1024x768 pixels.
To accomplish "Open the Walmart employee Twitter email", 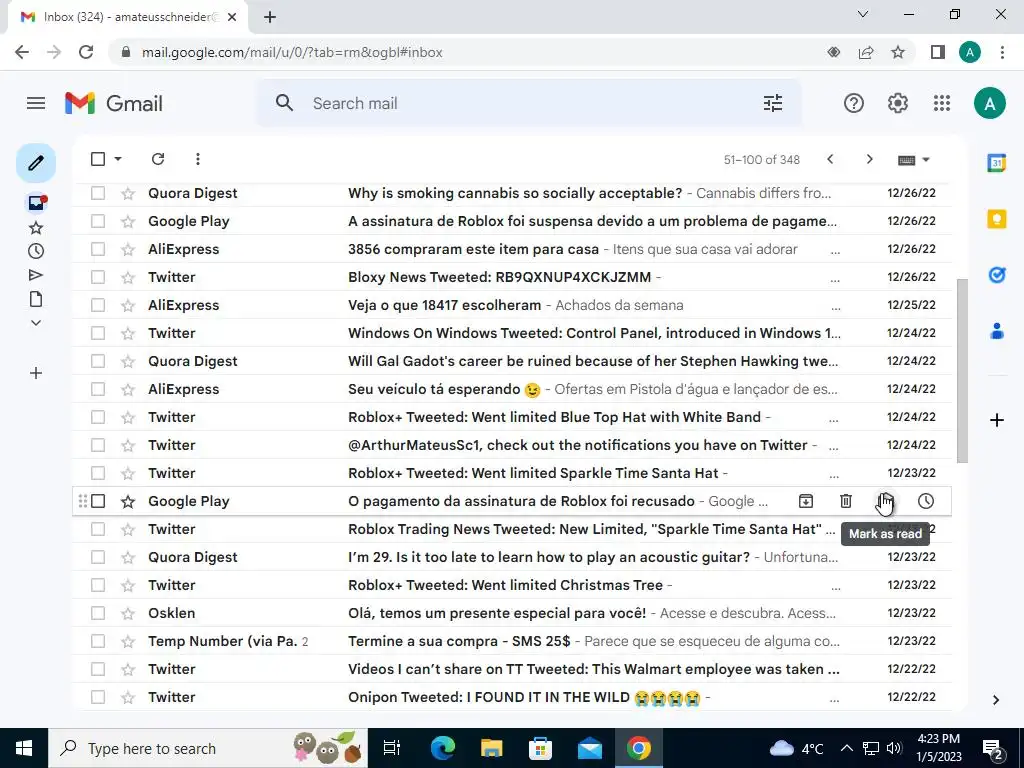I will [512, 669].
